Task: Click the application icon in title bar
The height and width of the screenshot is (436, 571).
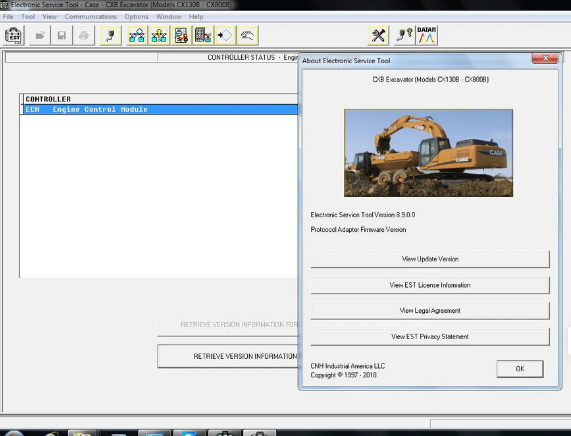Action: 4,5
